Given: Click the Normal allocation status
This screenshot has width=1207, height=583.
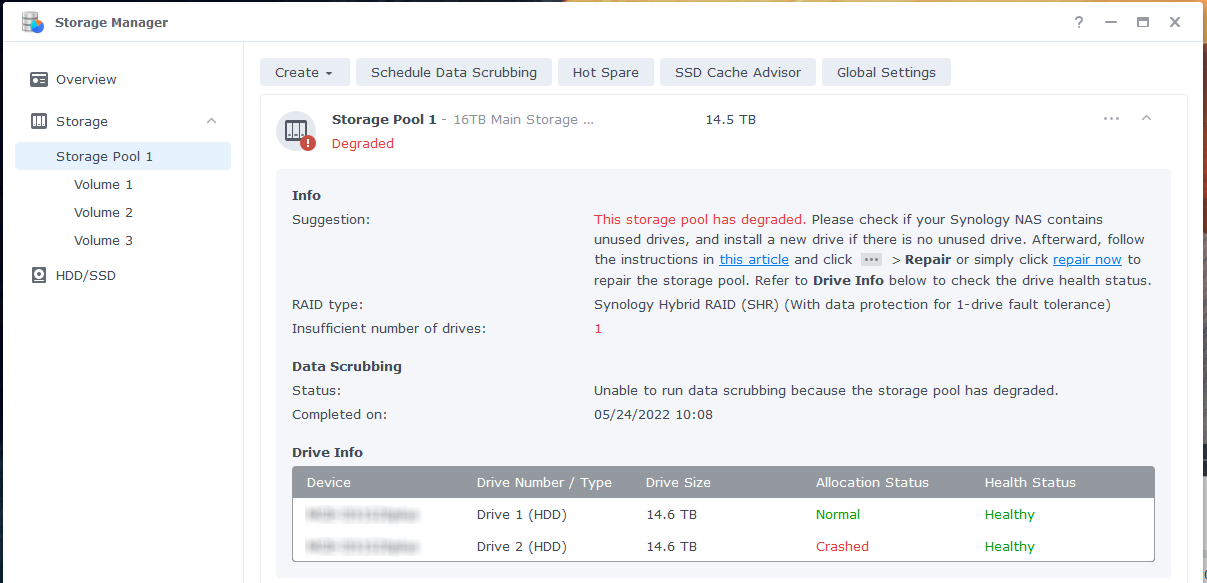Looking at the screenshot, I should pyautogui.click(x=838, y=514).
